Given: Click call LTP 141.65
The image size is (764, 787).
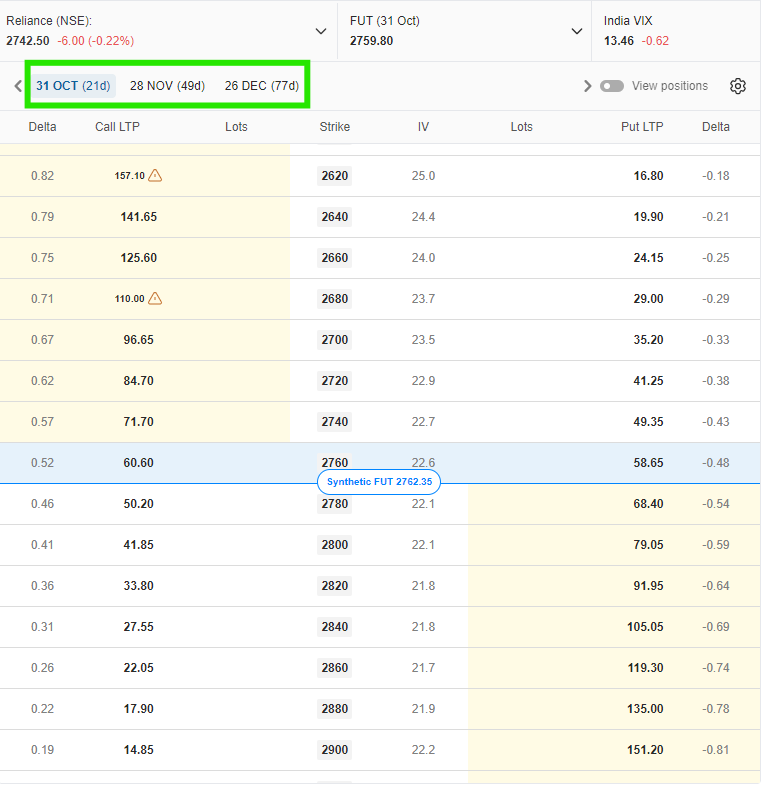Looking at the screenshot, I should [x=139, y=217].
